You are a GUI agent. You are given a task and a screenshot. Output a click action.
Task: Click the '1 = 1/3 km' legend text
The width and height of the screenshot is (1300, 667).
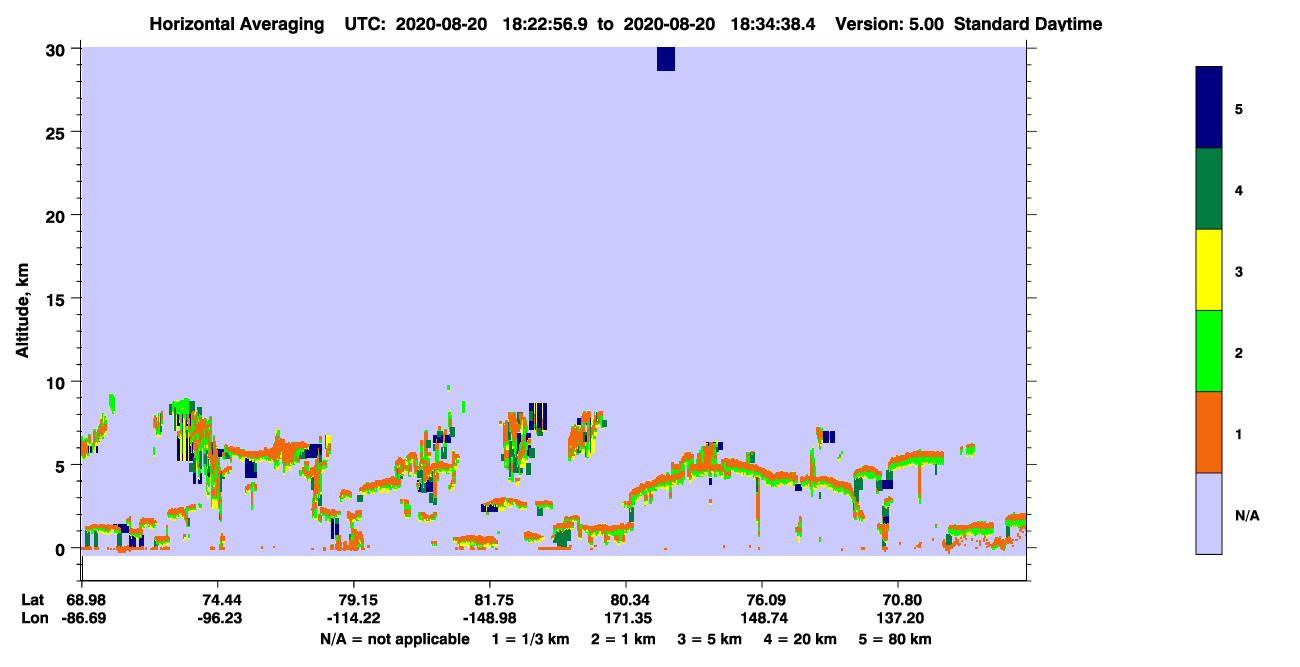tap(531, 639)
